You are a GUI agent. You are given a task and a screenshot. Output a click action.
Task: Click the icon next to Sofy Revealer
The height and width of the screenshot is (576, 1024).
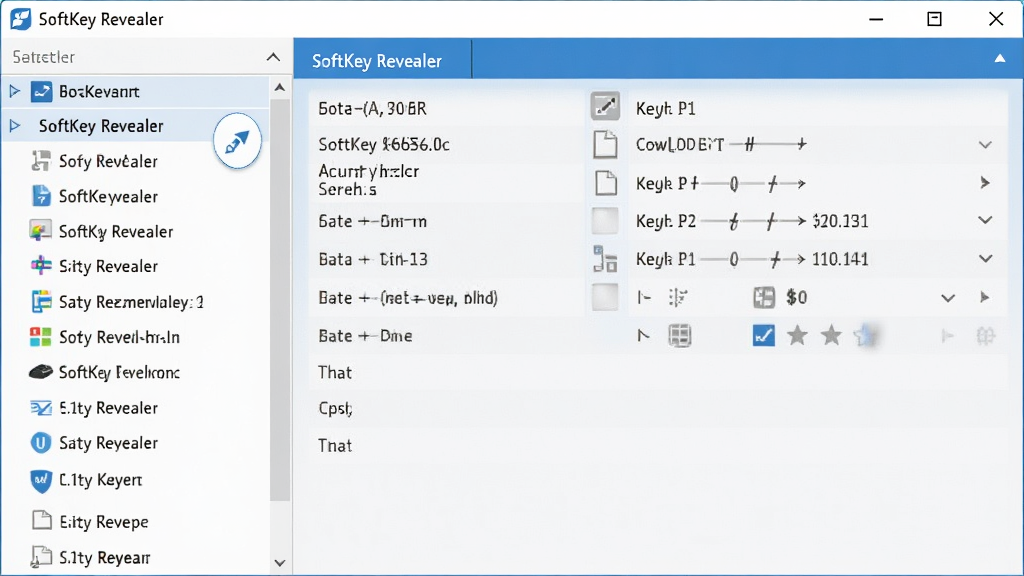[41, 161]
